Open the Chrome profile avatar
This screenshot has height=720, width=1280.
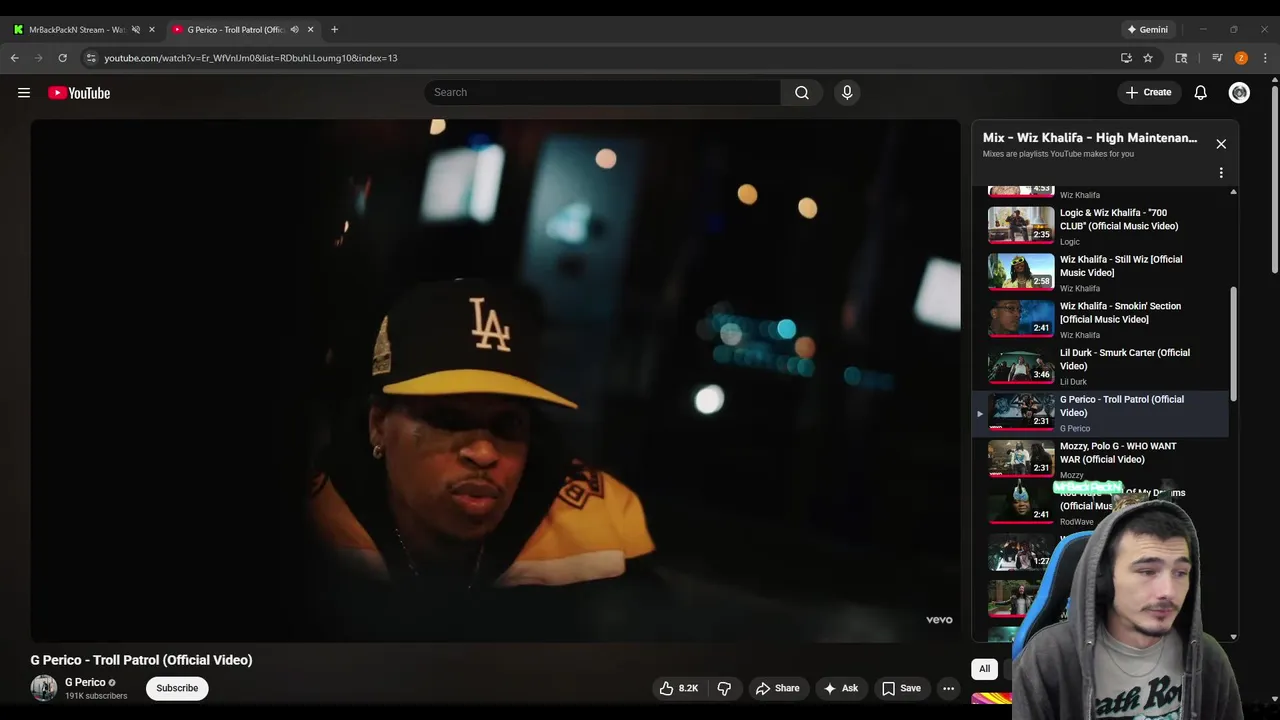tap(1241, 58)
